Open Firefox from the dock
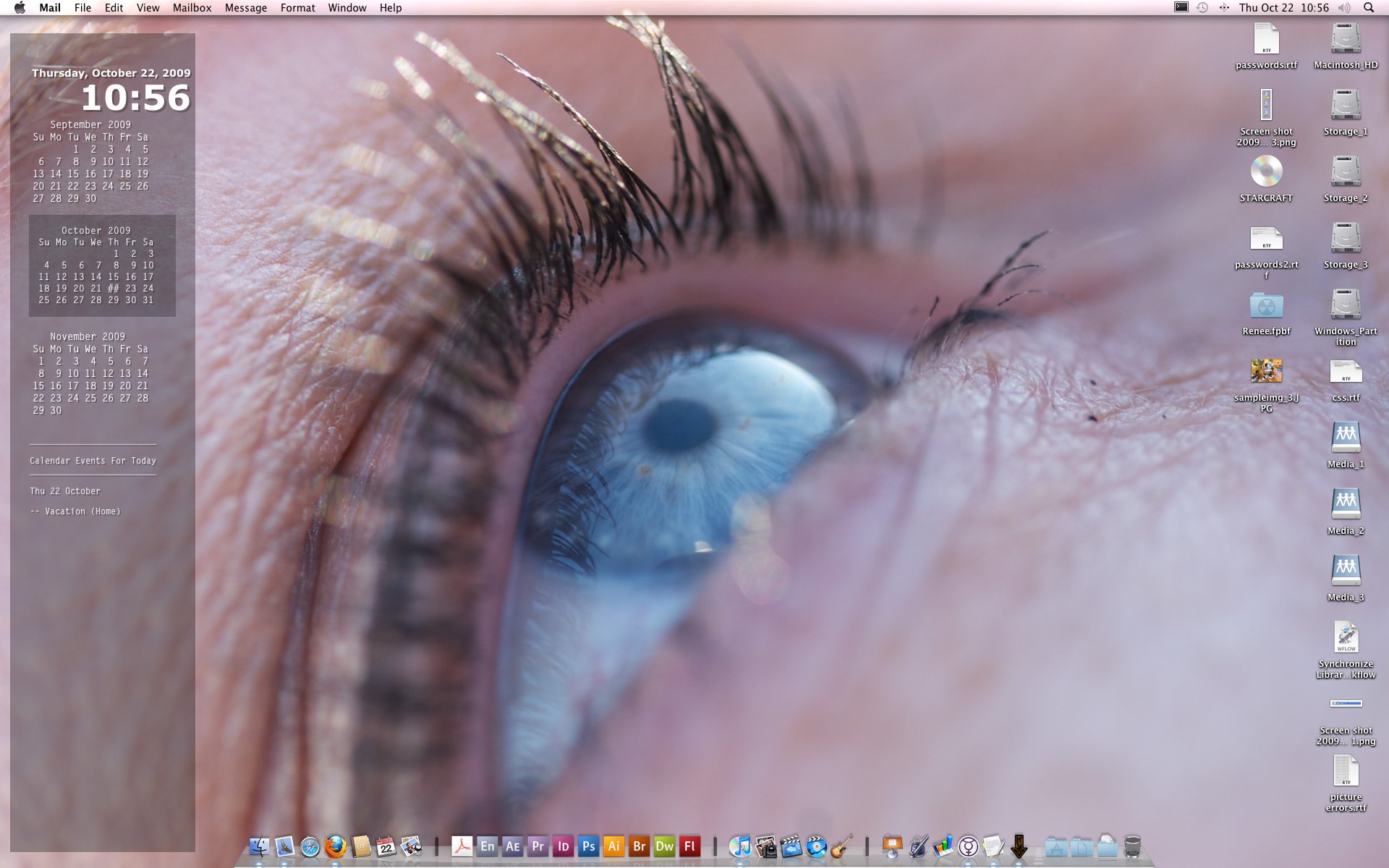 pyautogui.click(x=335, y=846)
